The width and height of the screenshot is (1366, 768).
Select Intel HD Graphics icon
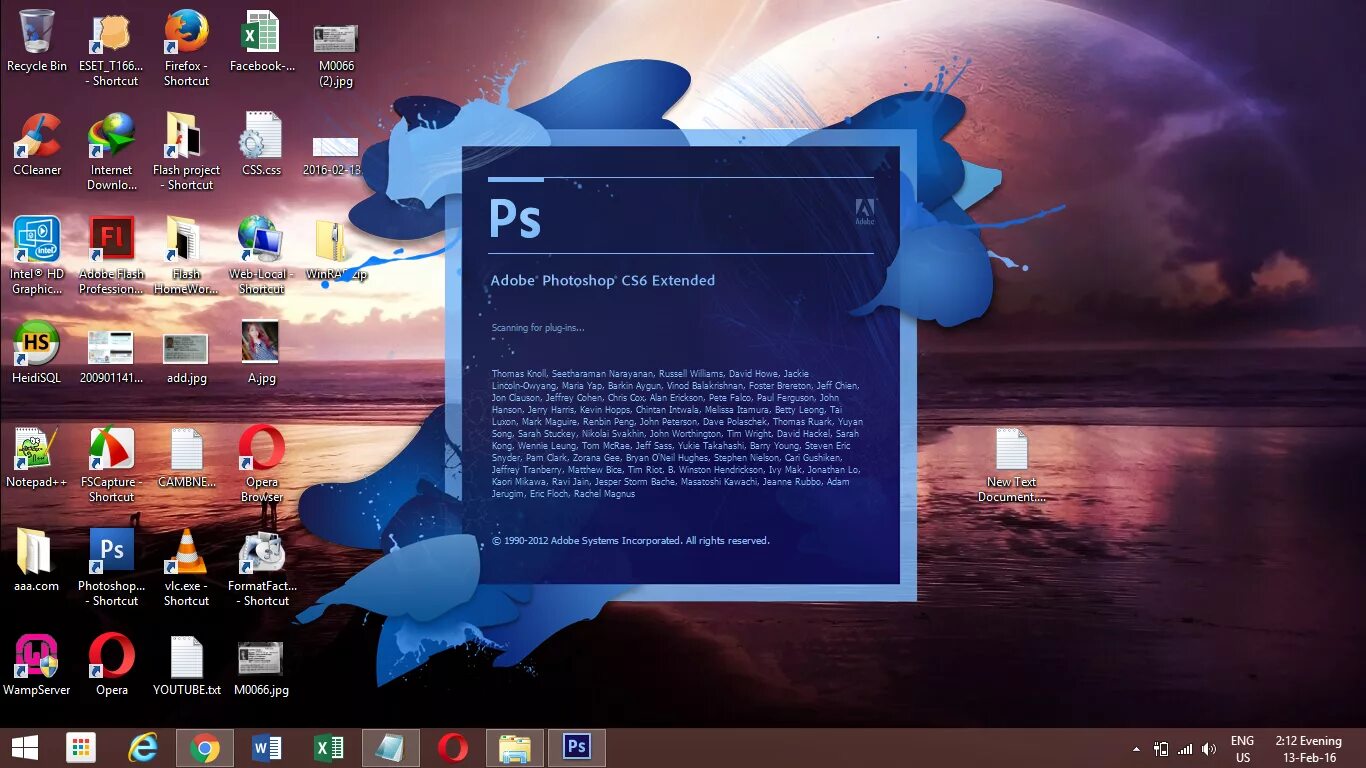[x=37, y=239]
